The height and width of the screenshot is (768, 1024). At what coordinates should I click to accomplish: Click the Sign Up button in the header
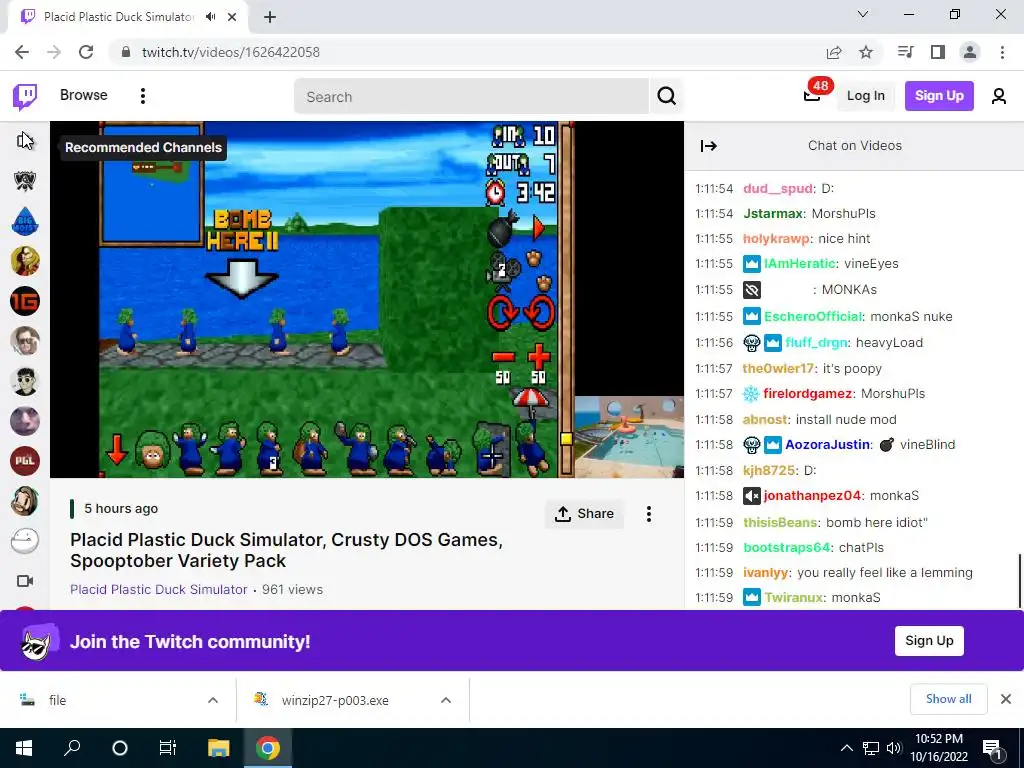[x=939, y=96]
